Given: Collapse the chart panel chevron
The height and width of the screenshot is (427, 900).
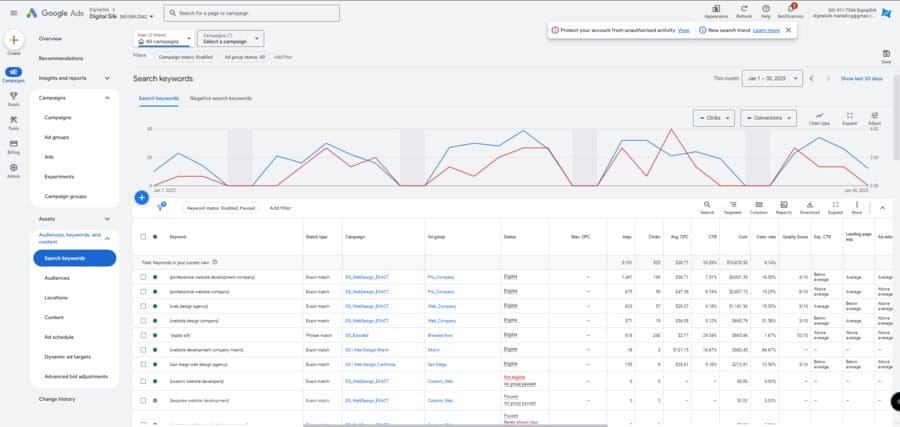Looking at the screenshot, I should (x=882, y=208).
